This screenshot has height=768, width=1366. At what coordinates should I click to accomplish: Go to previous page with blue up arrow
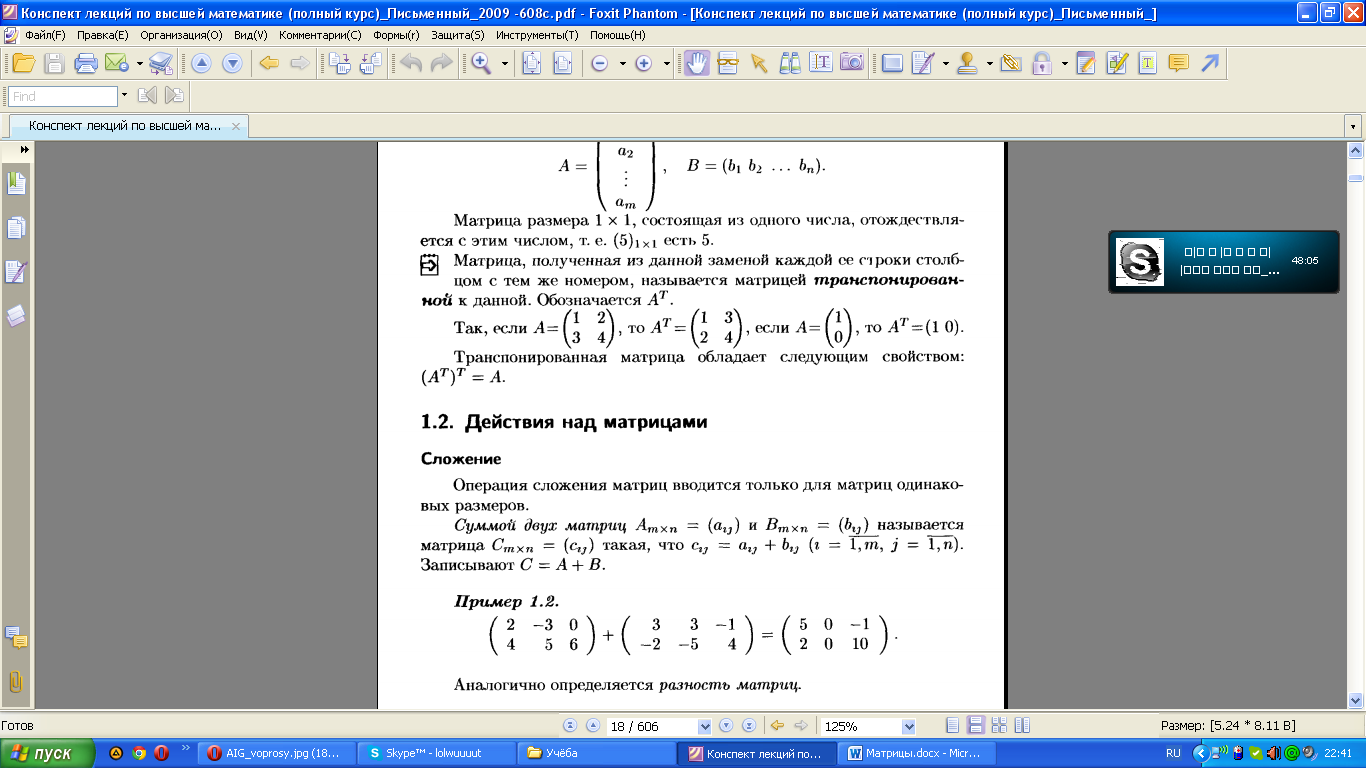click(x=201, y=63)
